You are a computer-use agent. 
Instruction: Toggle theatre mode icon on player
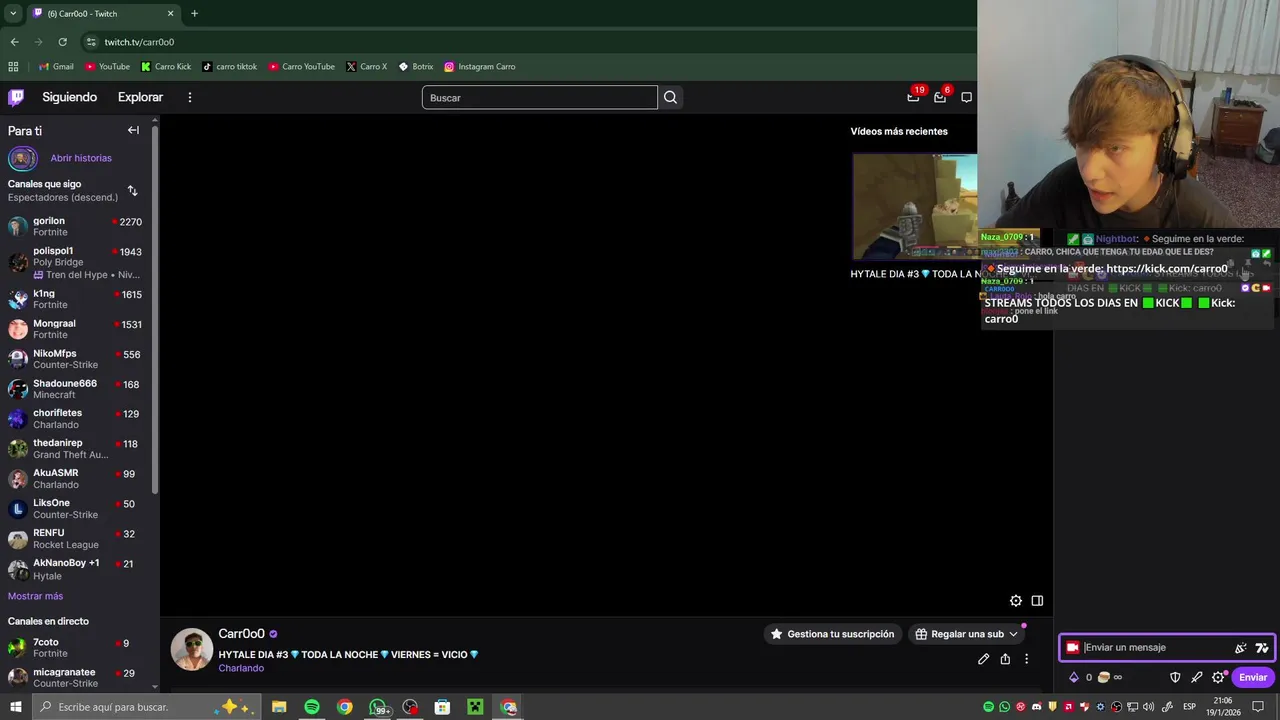click(1037, 601)
